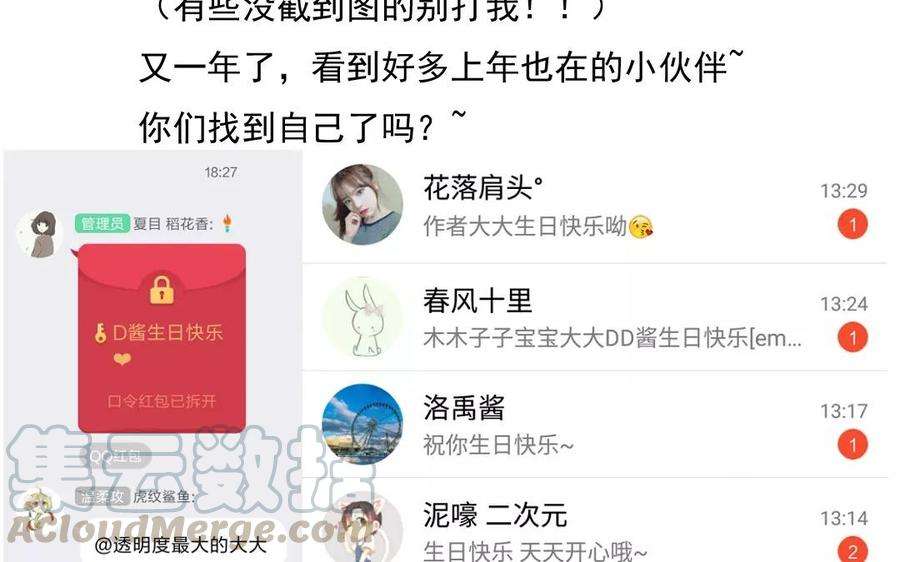Image resolution: width=900 pixels, height=562 pixels.
Task: Open the 夏目 稻花香 sender avatar
Action: (41, 233)
